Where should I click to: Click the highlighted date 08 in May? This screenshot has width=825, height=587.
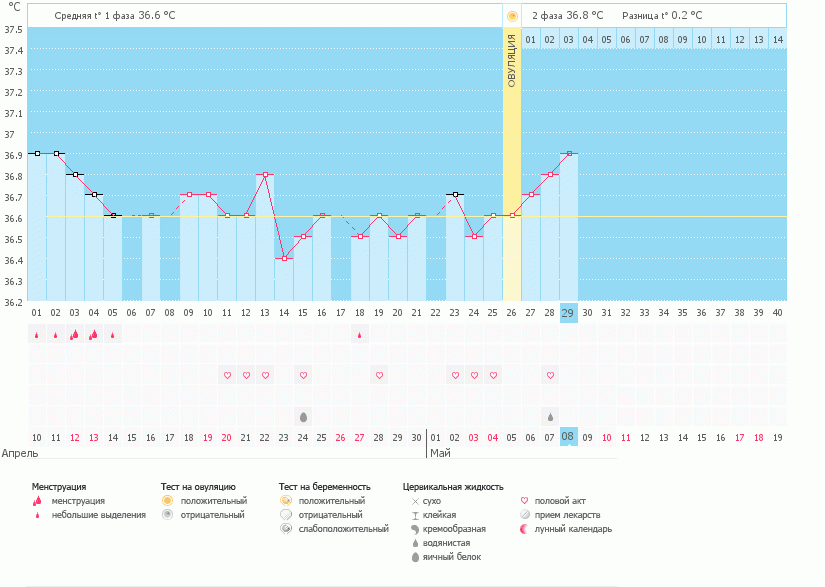(x=568, y=437)
